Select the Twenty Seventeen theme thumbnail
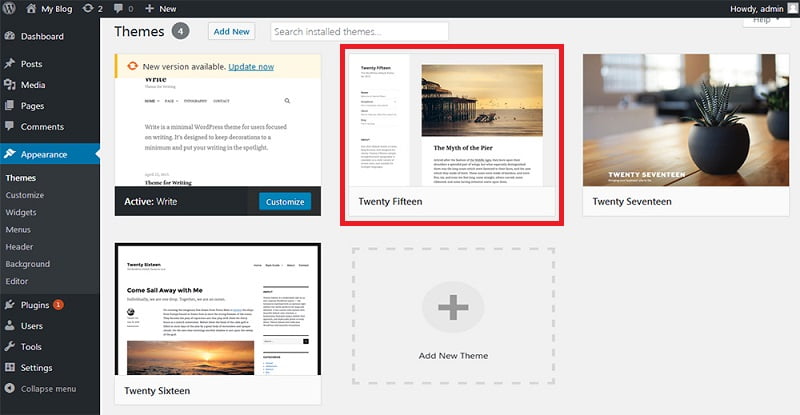The height and width of the screenshot is (415, 800). [686, 120]
